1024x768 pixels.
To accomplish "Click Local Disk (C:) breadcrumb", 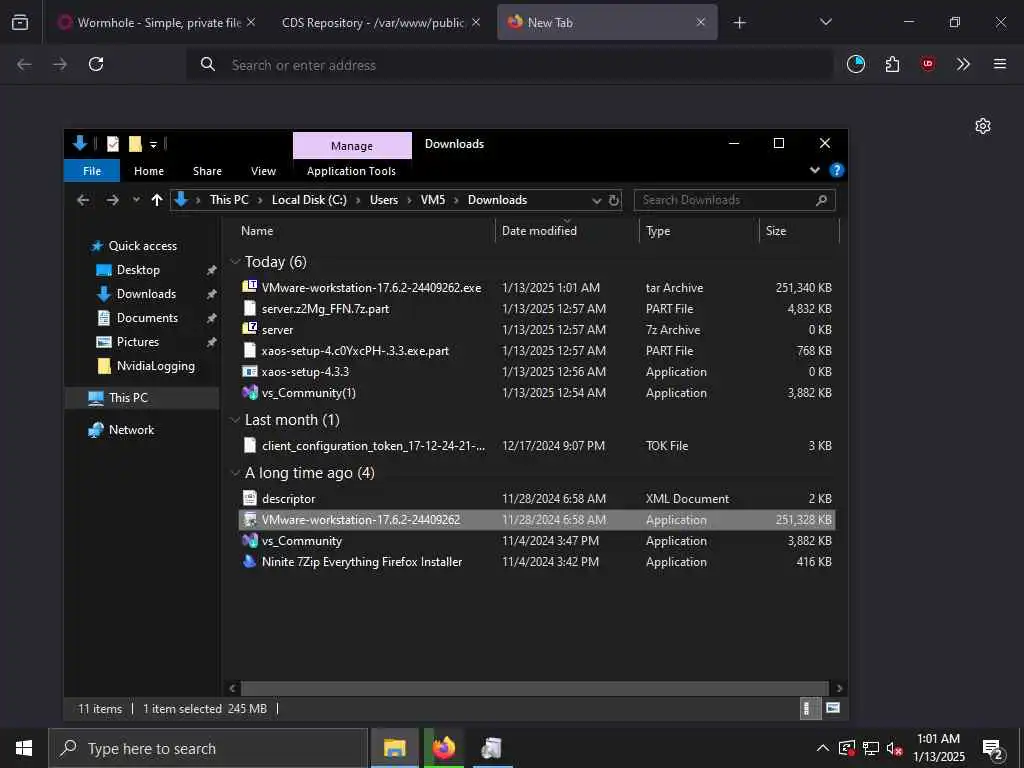I will (x=309, y=200).
